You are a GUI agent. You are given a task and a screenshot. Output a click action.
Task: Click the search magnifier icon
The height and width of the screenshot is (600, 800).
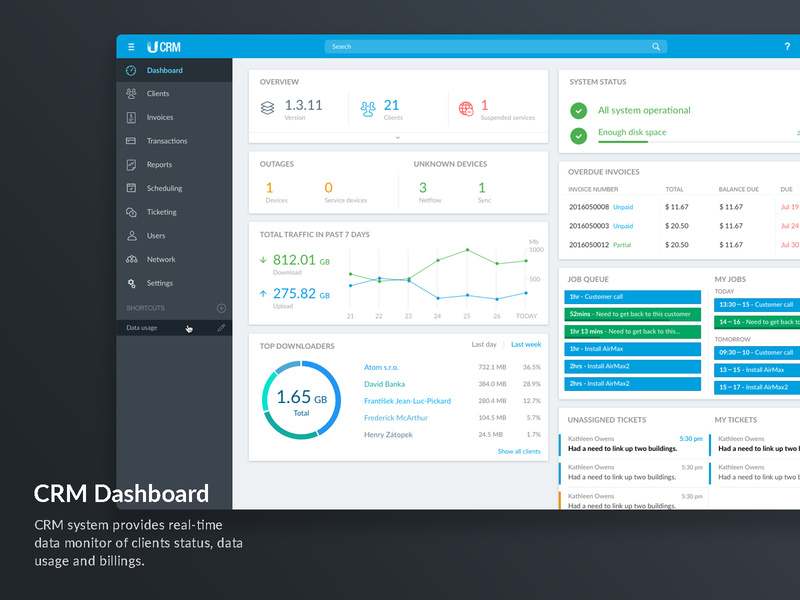coord(657,46)
